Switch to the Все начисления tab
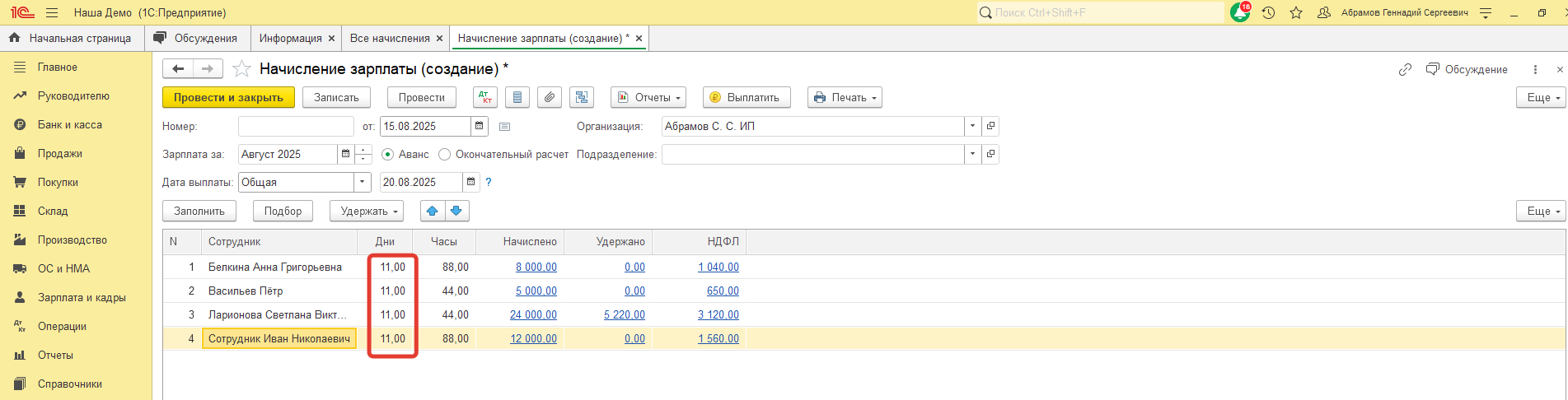1568x400 pixels. pos(389,38)
